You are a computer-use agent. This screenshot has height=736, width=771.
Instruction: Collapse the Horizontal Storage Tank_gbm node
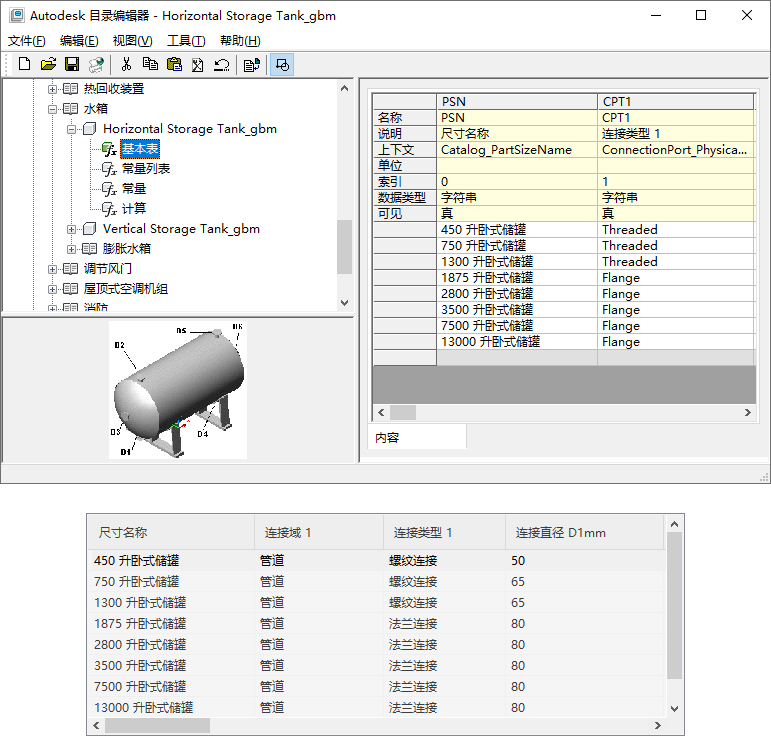pyautogui.click(x=72, y=129)
